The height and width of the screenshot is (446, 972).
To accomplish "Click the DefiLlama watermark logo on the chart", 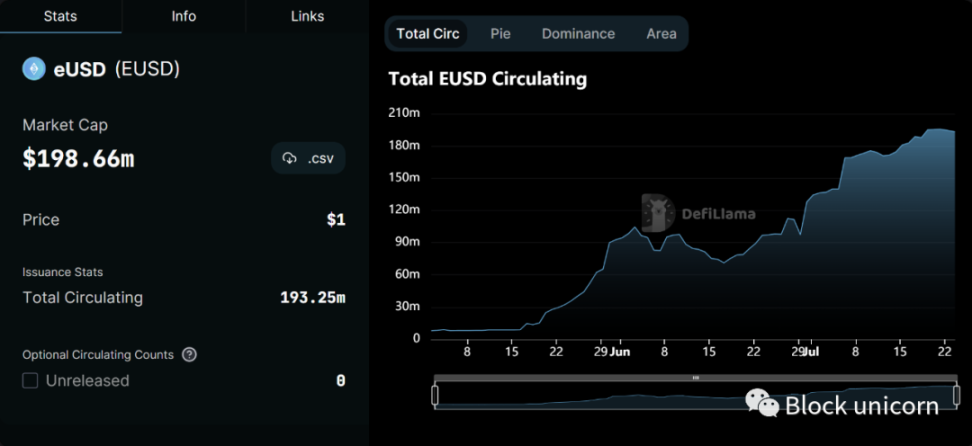I will [x=657, y=212].
